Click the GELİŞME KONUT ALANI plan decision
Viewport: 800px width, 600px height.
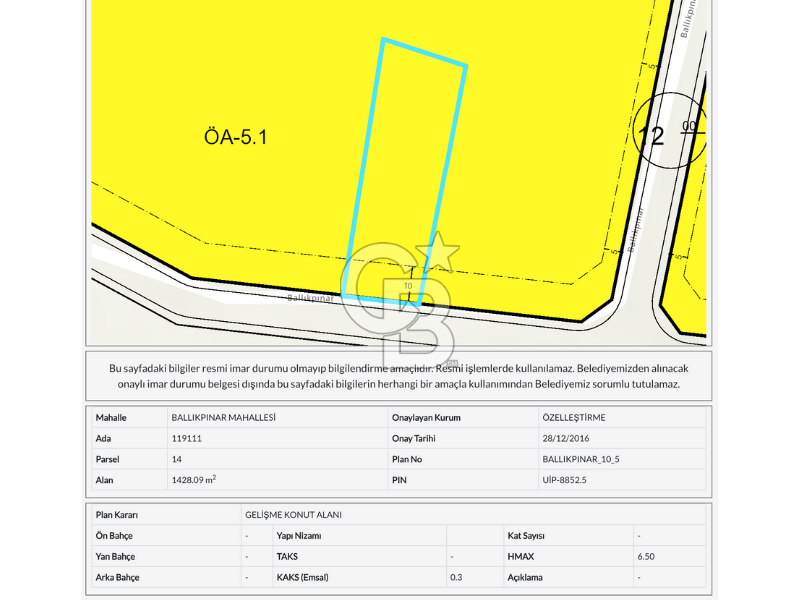click(x=293, y=515)
